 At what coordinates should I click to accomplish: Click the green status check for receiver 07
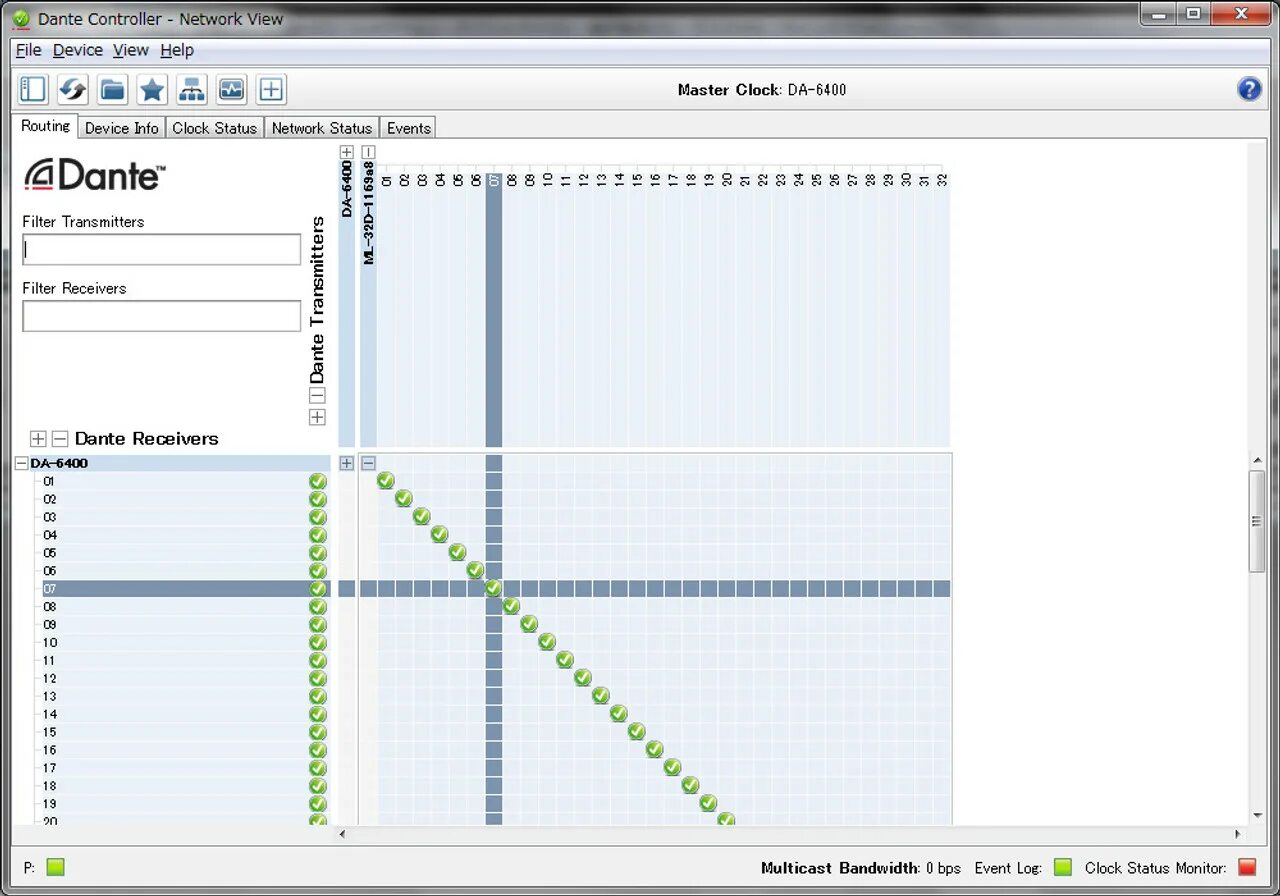pos(318,589)
